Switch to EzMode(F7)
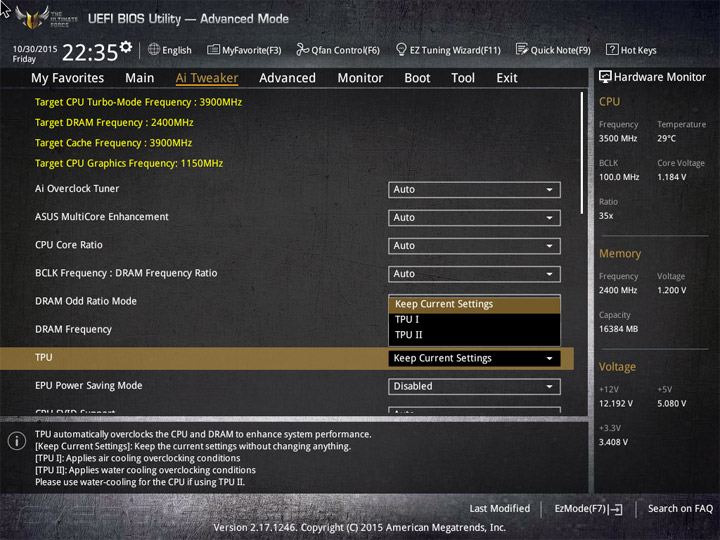Screen dimensions: 720x540 click(x=580, y=509)
